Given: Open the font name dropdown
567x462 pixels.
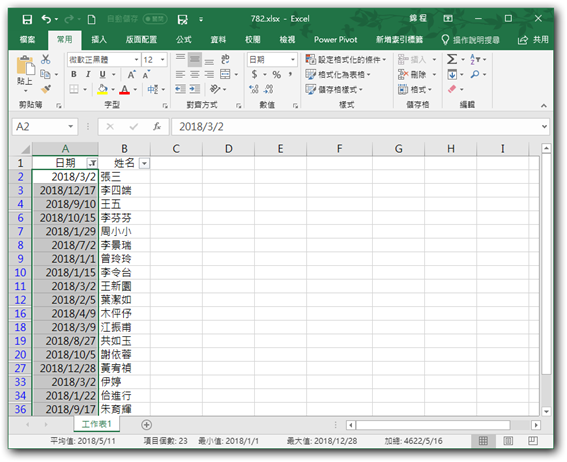Looking at the screenshot, I should [136, 60].
